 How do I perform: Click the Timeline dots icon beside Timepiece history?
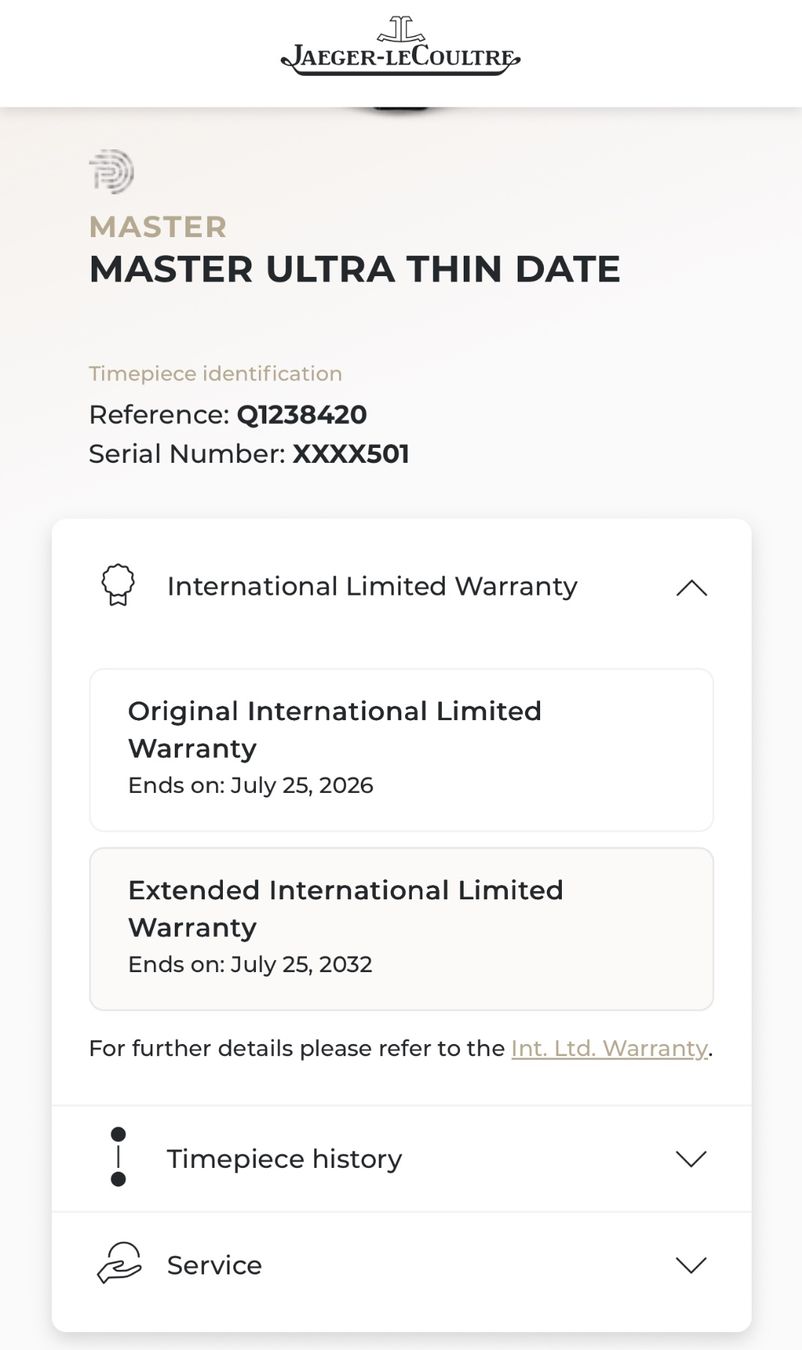point(118,1157)
